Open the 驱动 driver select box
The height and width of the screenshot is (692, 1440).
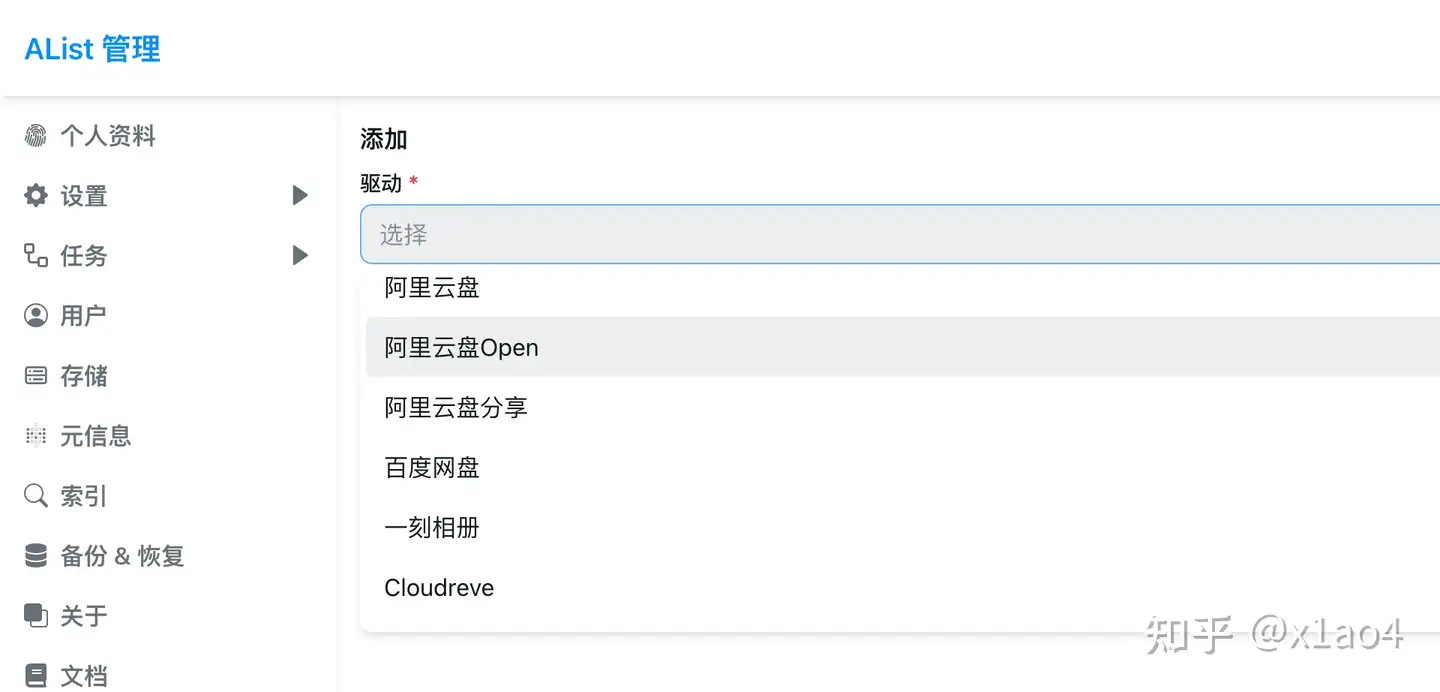pyautogui.click(x=900, y=235)
